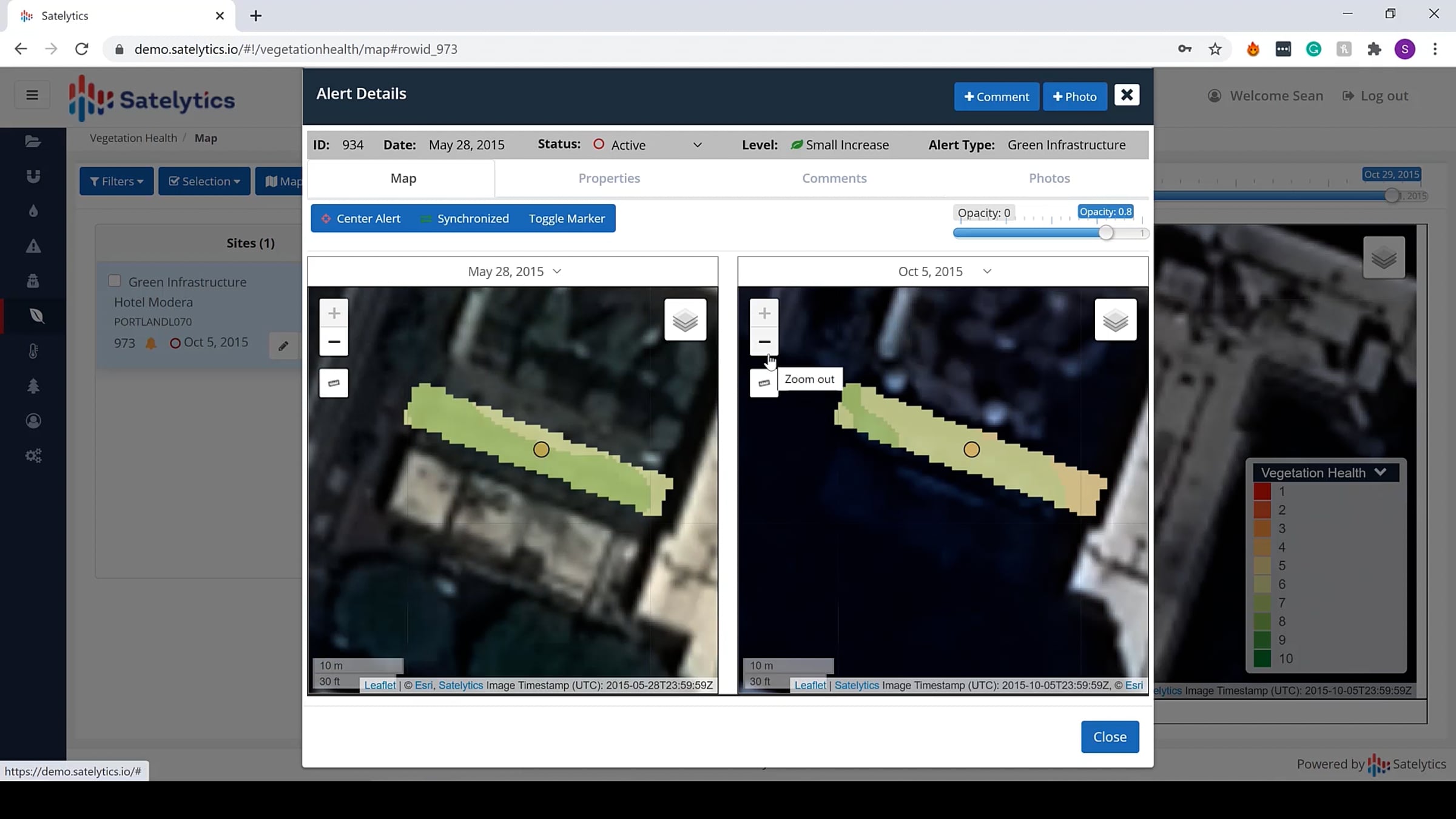Click the blue Close button
1456x819 pixels.
pos(1110,736)
